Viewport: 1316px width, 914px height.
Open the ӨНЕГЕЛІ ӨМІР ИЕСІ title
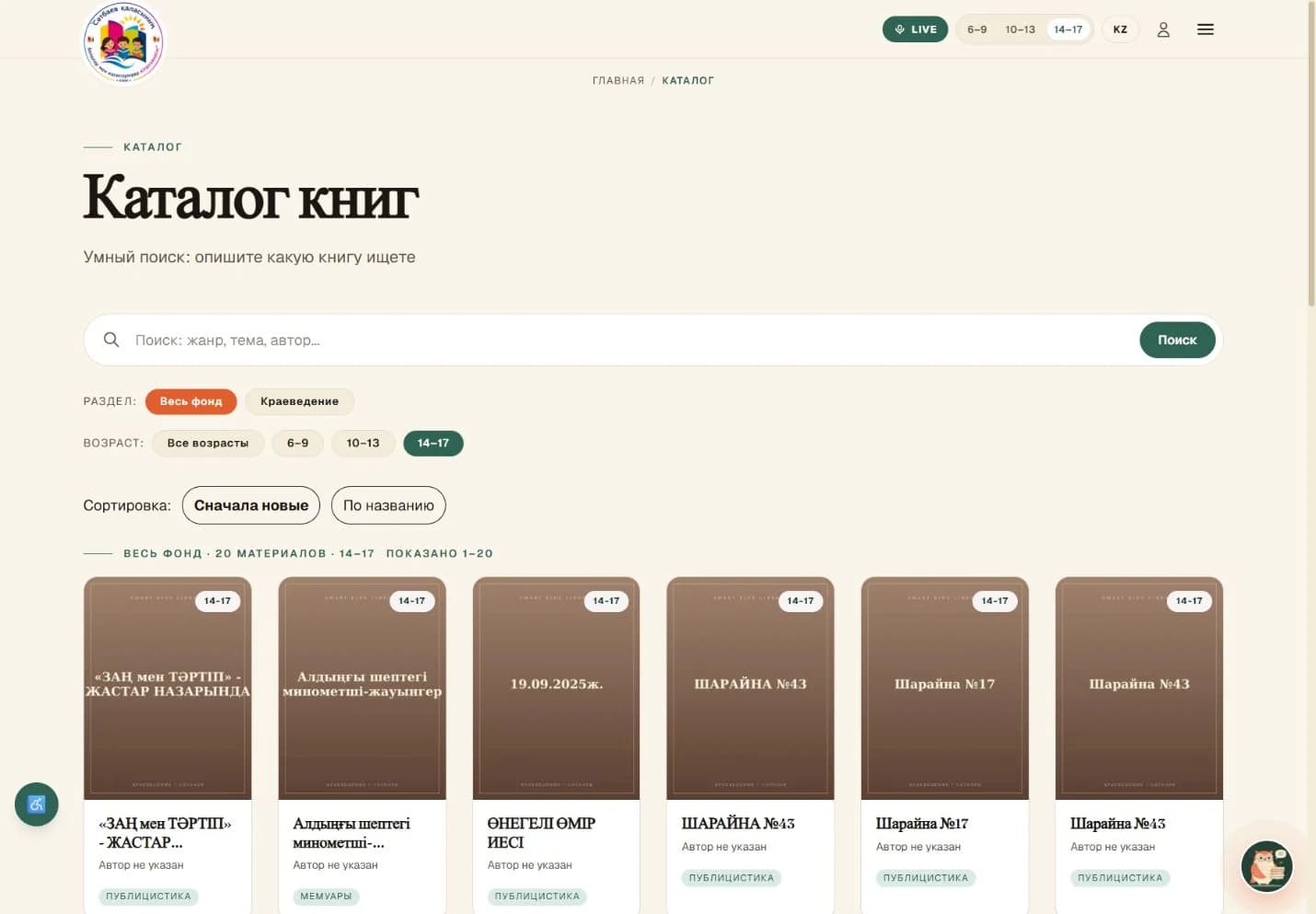coord(541,832)
